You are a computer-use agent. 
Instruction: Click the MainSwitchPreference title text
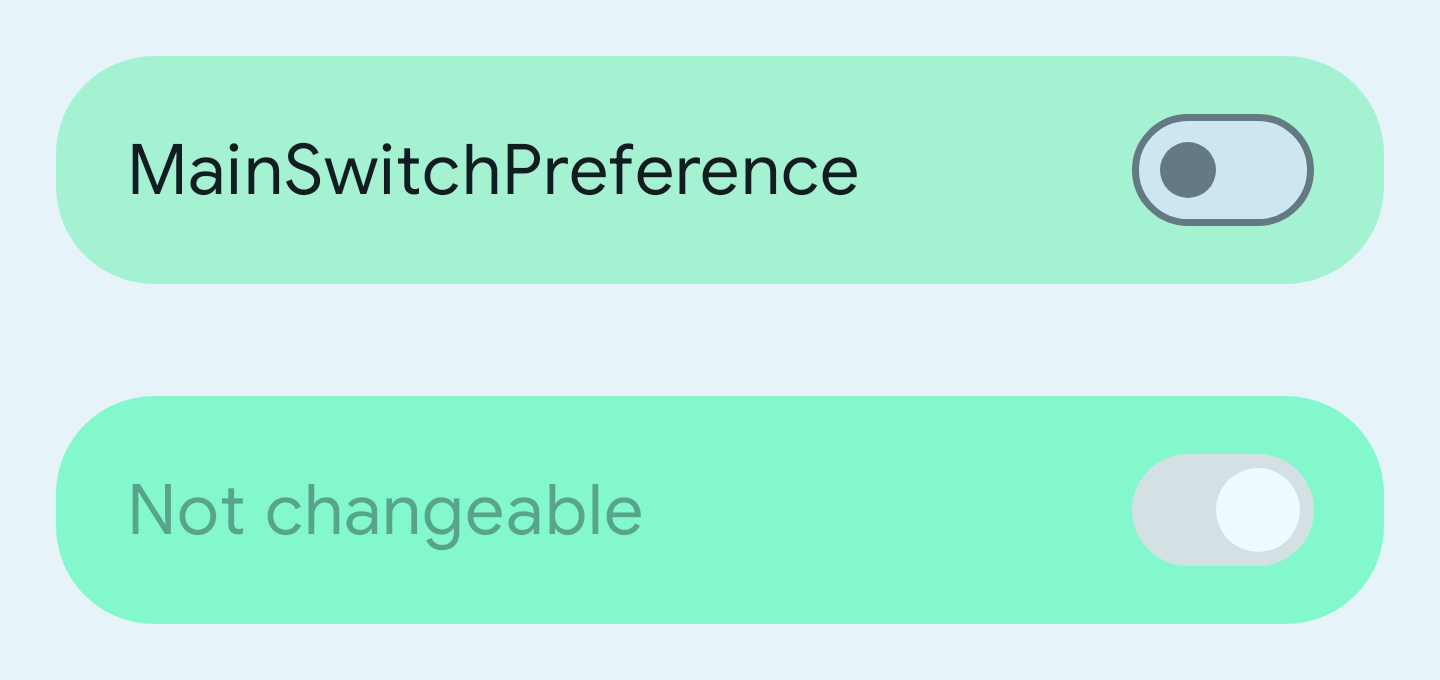click(x=493, y=171)
